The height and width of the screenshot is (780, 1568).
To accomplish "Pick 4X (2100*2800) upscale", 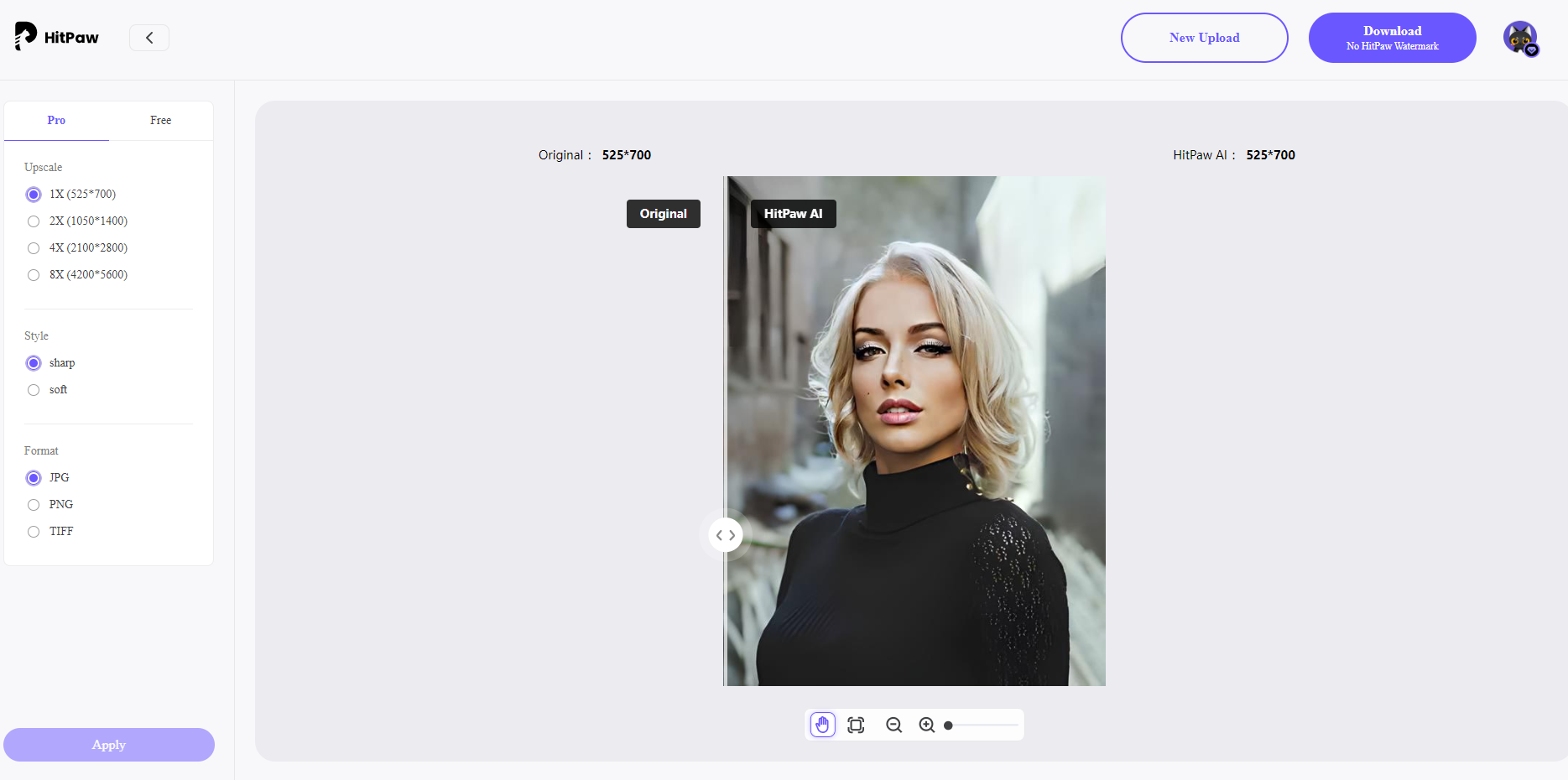I will [76, 247].
